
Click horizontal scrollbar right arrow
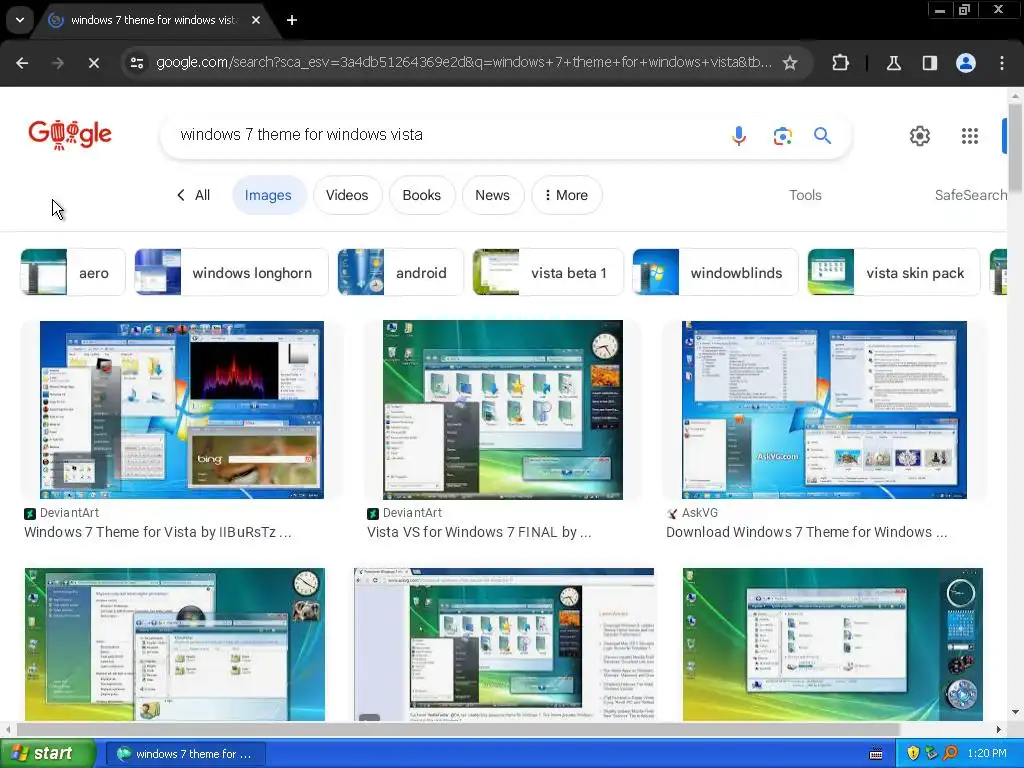(999, 729)
